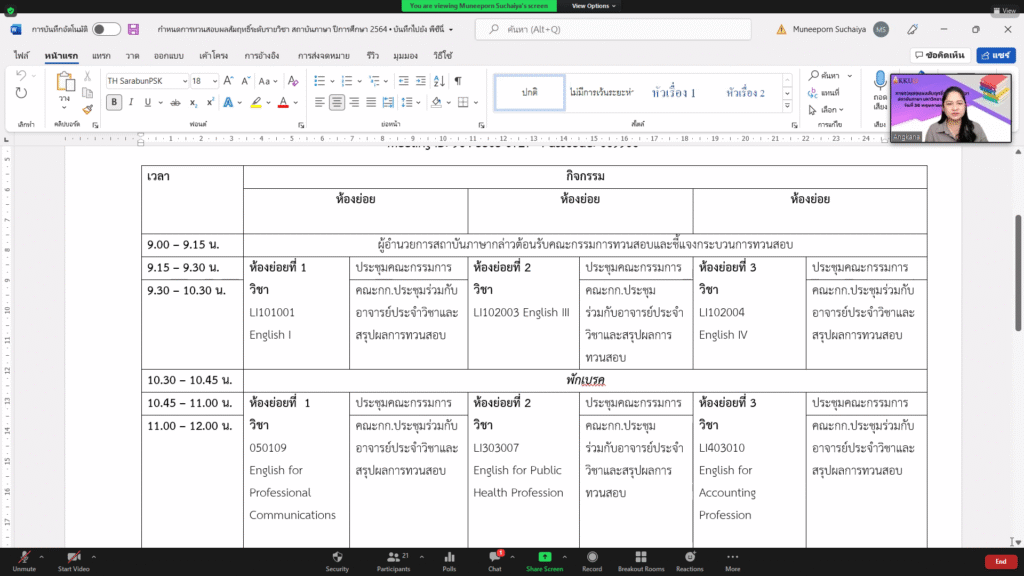Expand the font size dropdown
This screenshot has height=576, width=1024.
[x=215, y=80]
